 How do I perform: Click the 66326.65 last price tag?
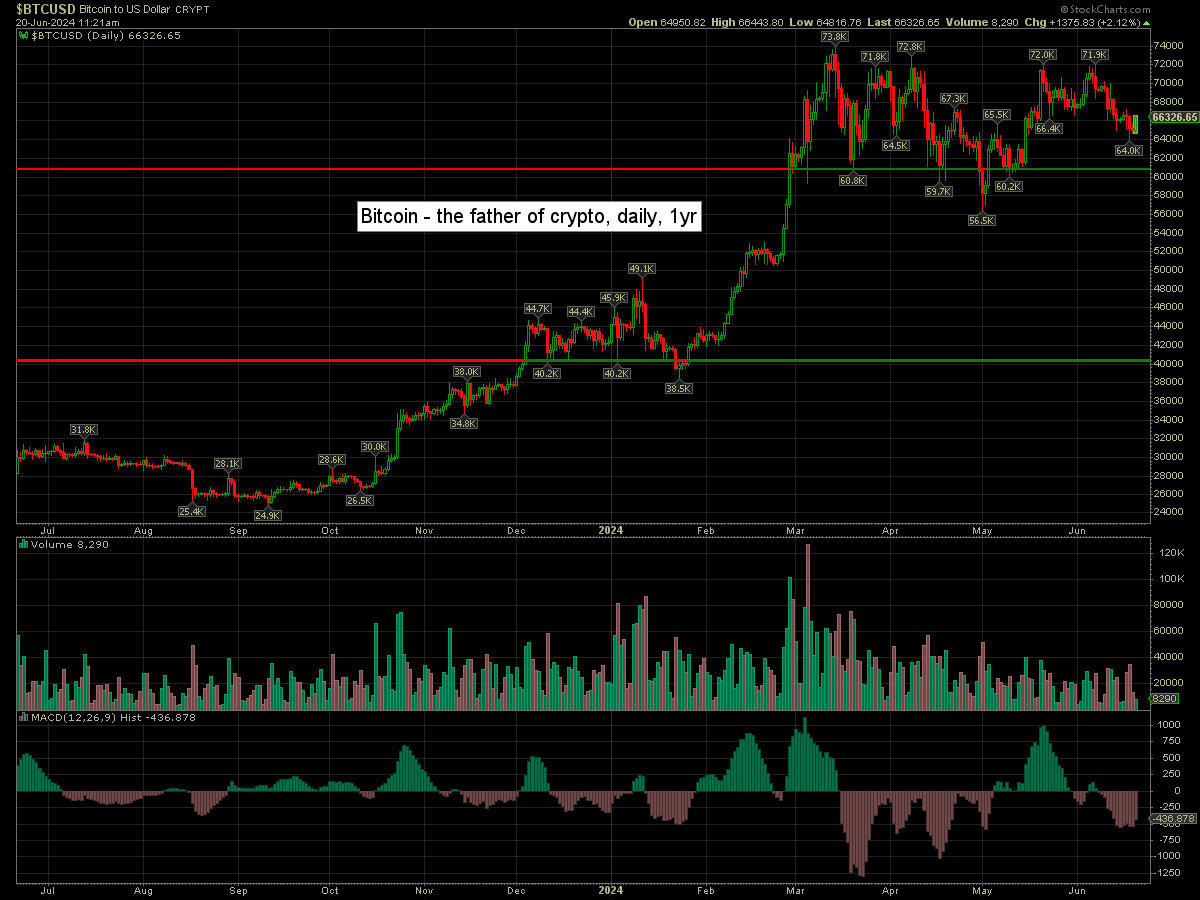[1174, 117]
